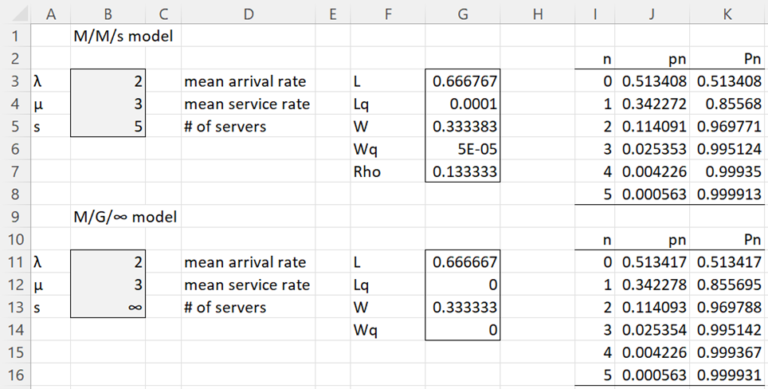Select Pn value 0.969771
Screen dimensions: 768x389
click(x=727, y=126)
